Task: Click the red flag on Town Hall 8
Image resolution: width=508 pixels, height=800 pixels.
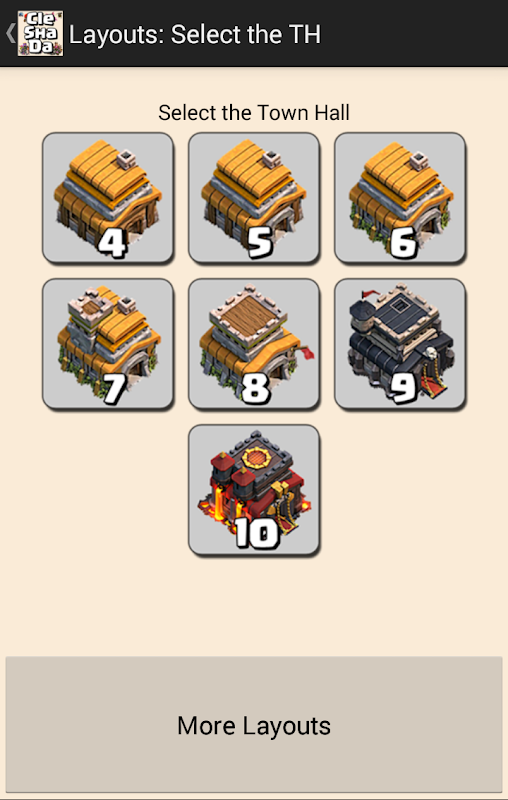Action: (306, 352)
